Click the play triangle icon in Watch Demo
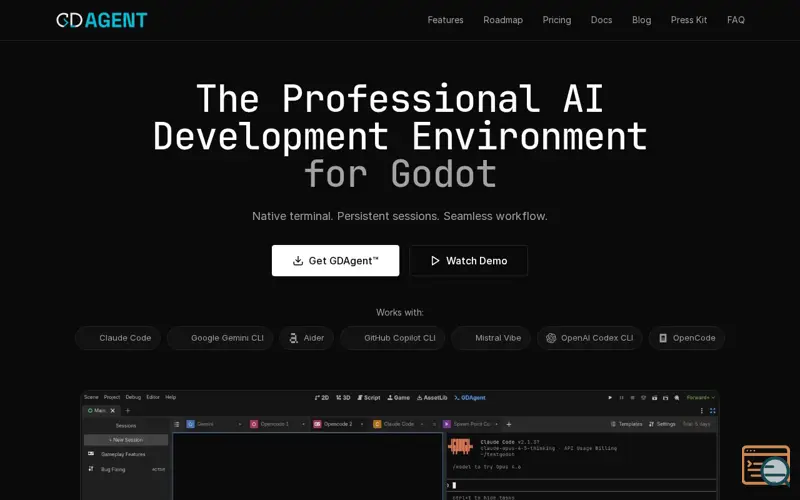 pyautogui.click(x=435, y=261)
